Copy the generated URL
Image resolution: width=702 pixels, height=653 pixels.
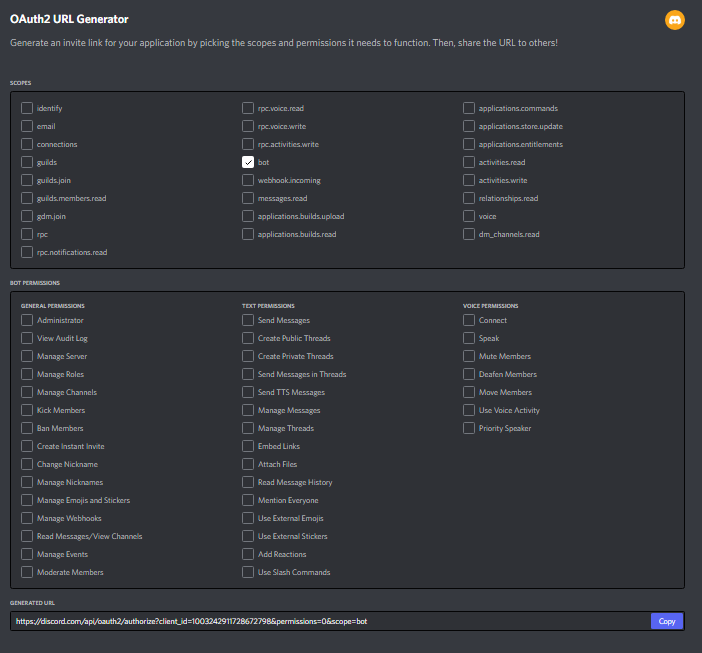[x=666, y=621]
